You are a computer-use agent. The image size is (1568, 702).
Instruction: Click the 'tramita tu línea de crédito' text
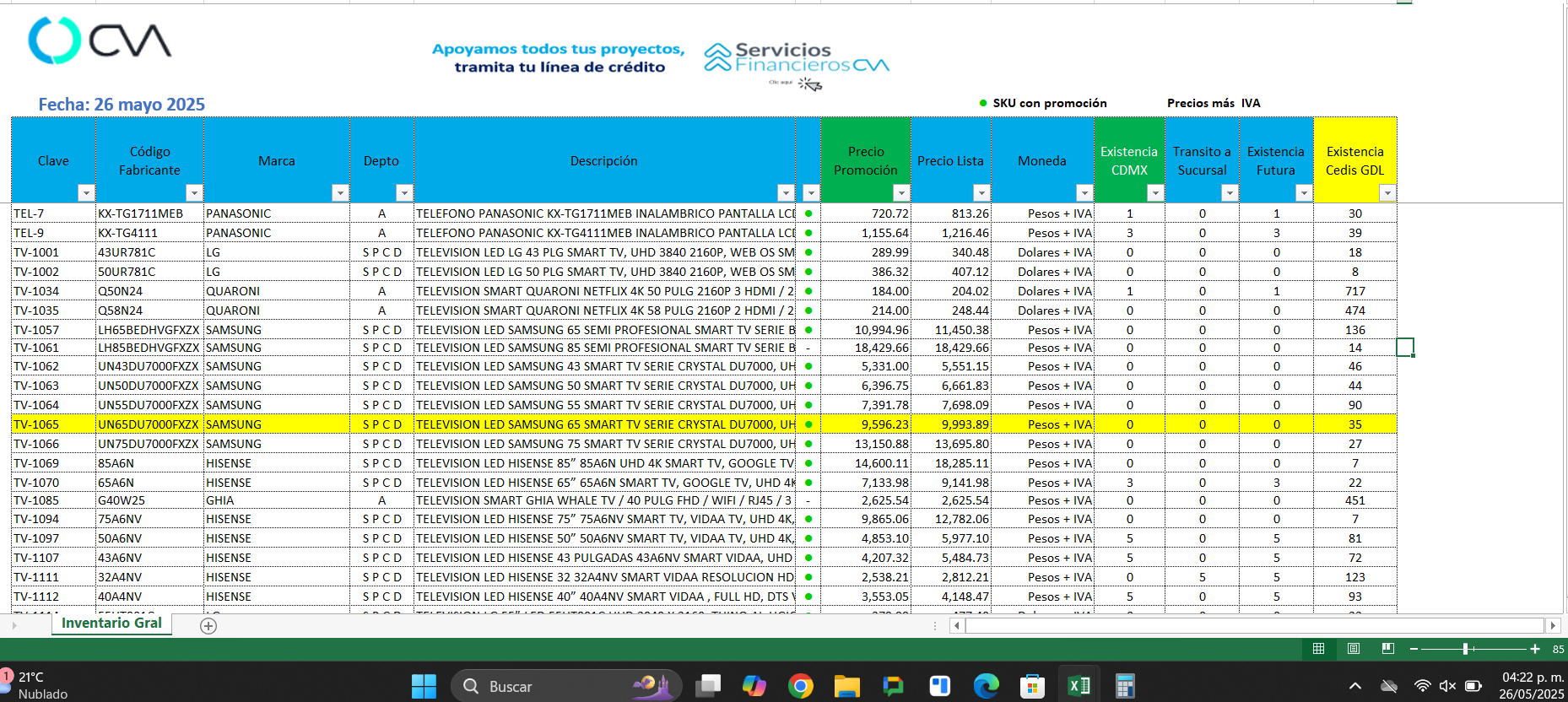tap(560, 67)
